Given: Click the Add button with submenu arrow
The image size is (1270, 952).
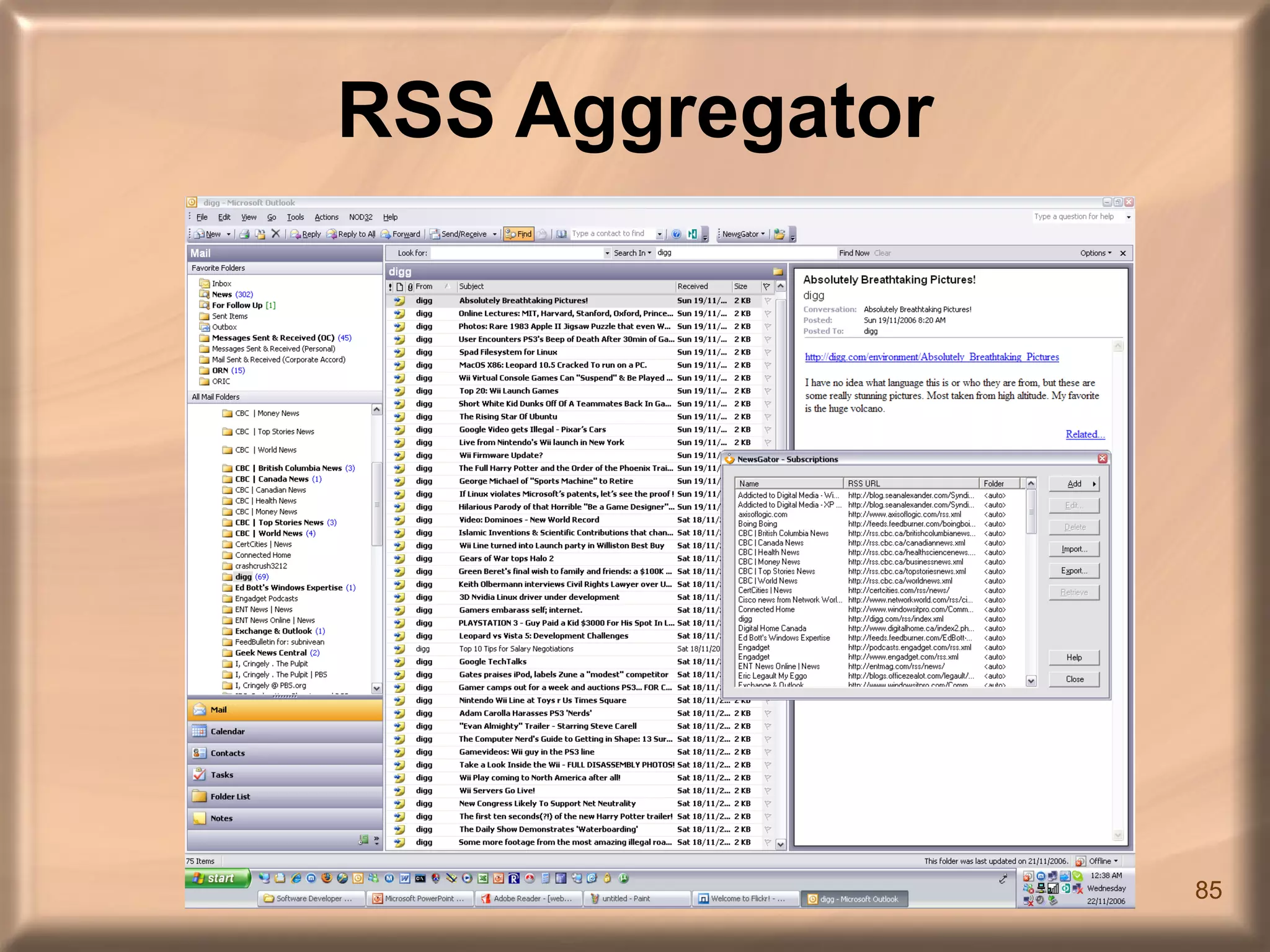Looking at the screenshot, I should tap(1074, 483).
